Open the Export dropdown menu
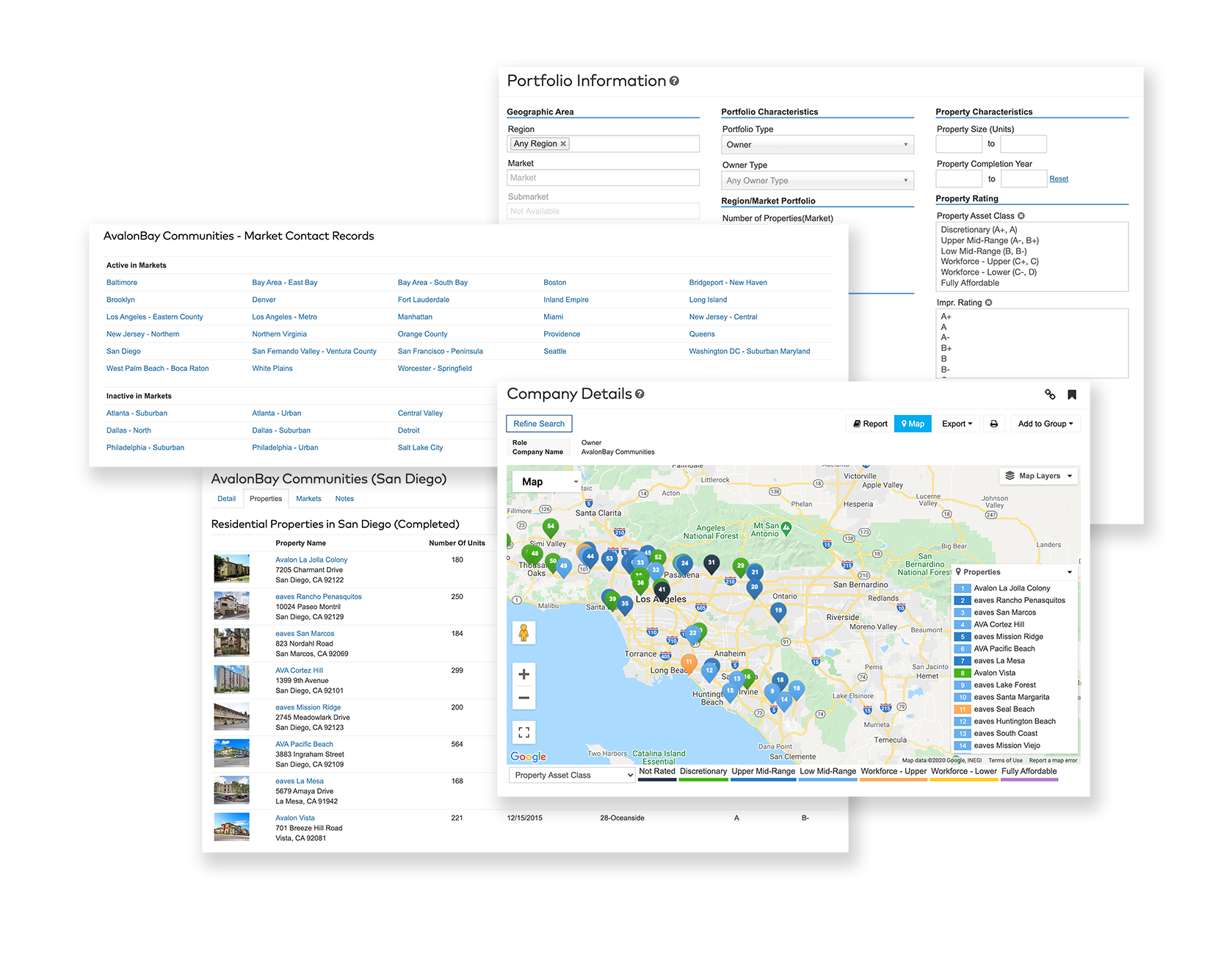The image size is (1232, 957). (x=957, y=424)
